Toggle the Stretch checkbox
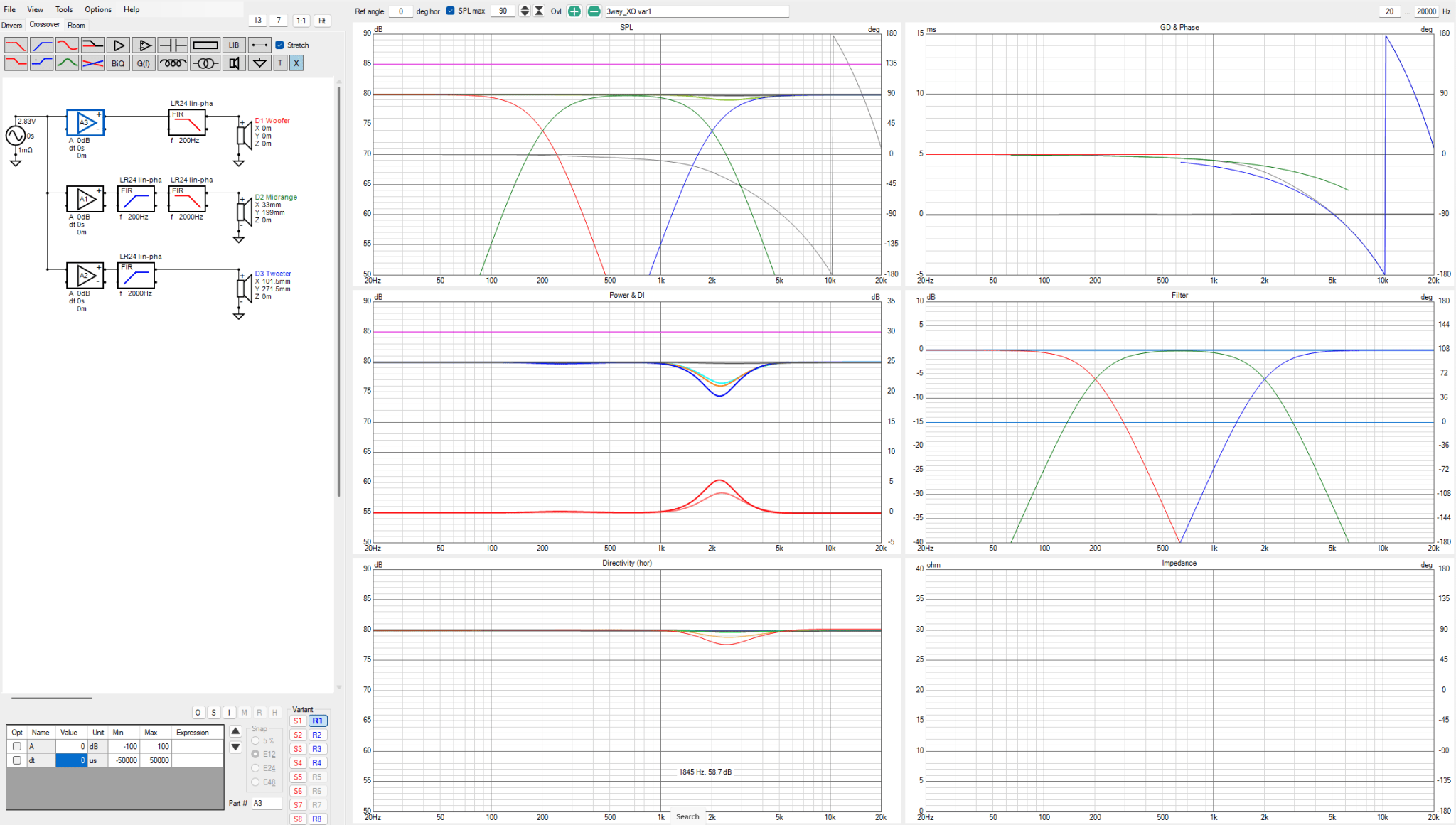 [279, 45]
